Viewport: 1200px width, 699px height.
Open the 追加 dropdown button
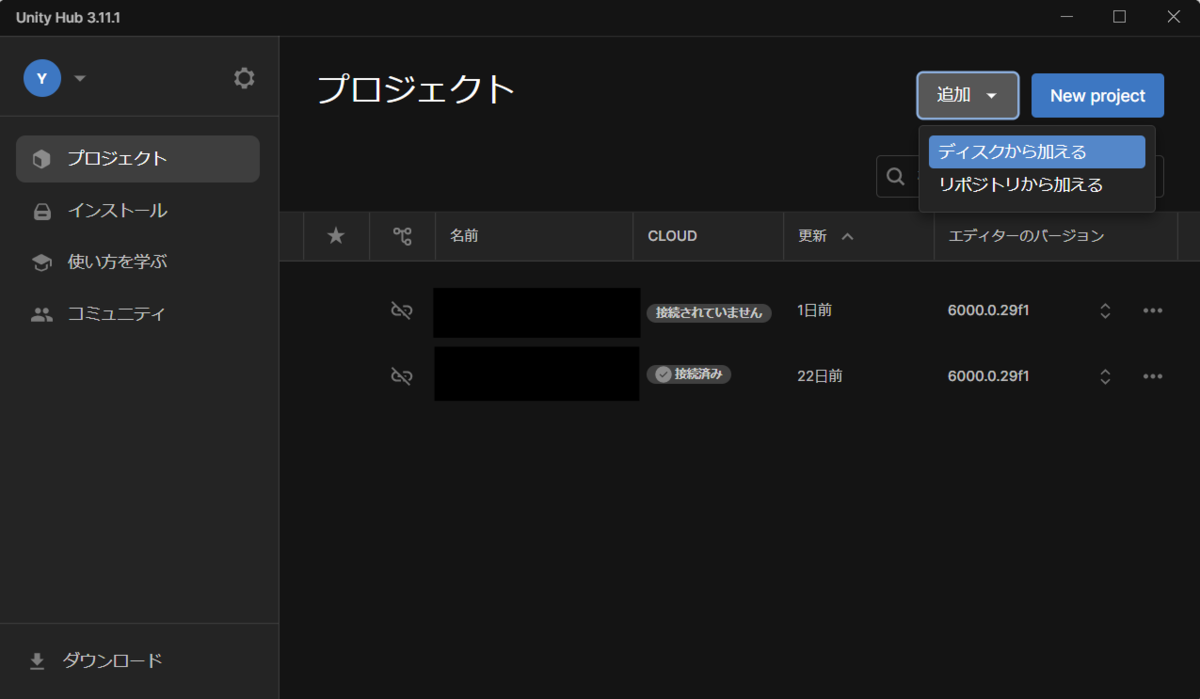[966, 95]
